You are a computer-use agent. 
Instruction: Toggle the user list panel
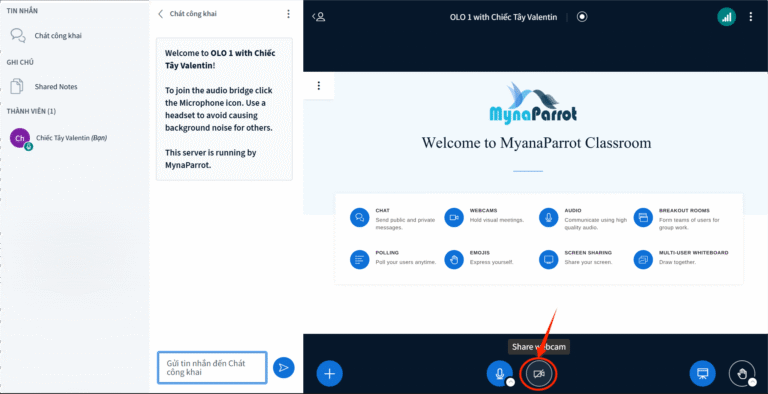click(319, 17)
